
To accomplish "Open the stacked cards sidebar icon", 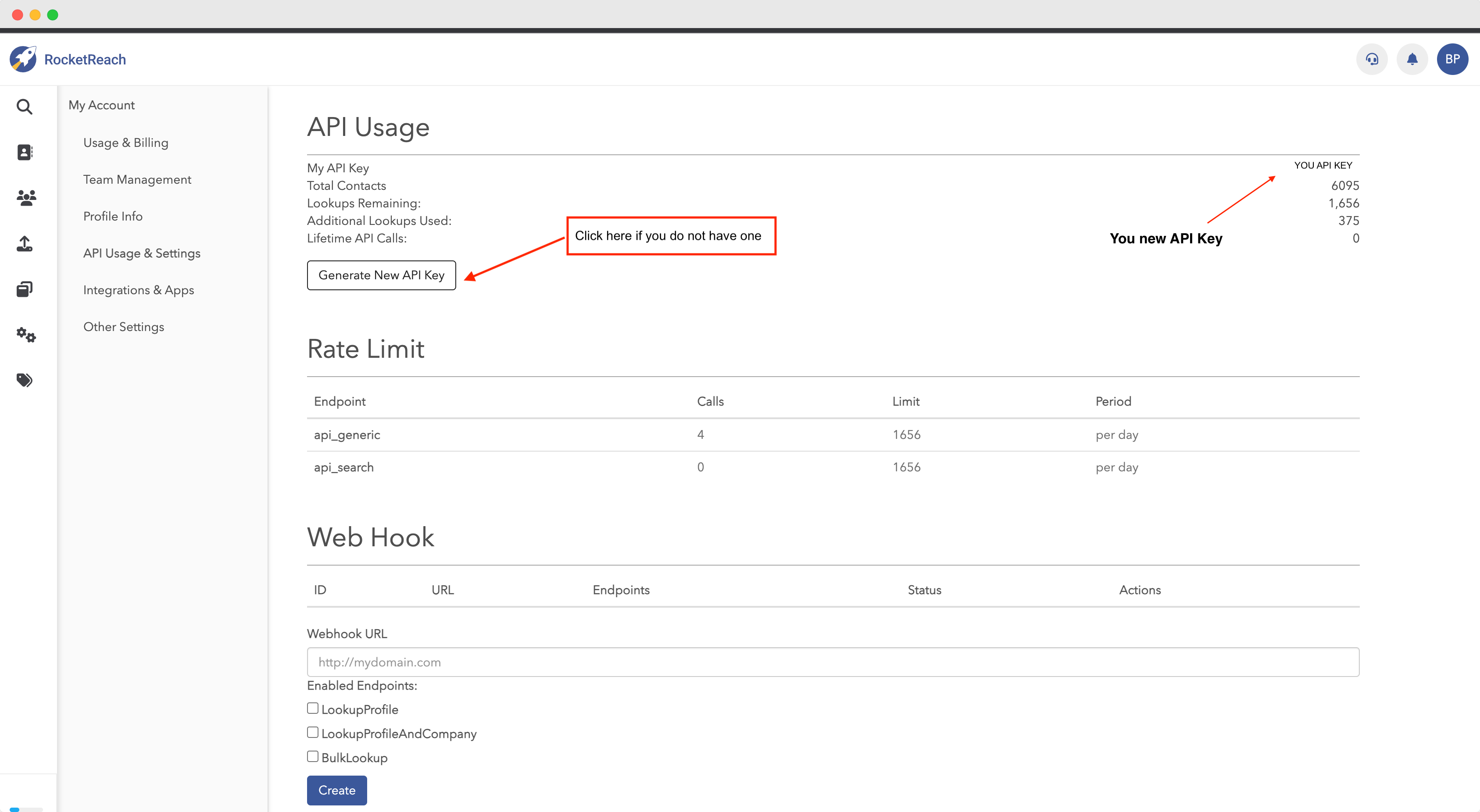I will click(24, 289).
